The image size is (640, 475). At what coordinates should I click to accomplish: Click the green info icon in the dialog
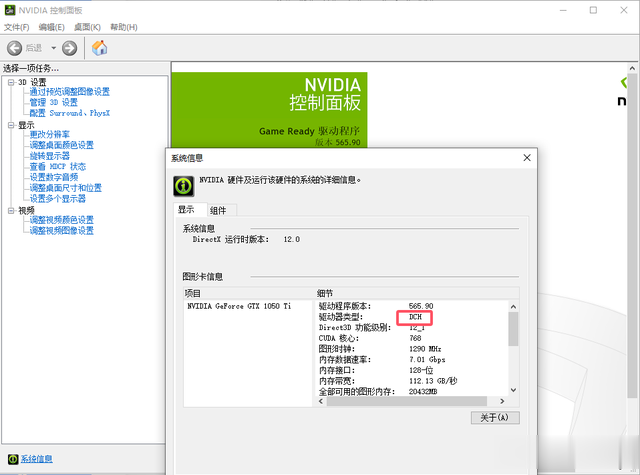(184, 186)
